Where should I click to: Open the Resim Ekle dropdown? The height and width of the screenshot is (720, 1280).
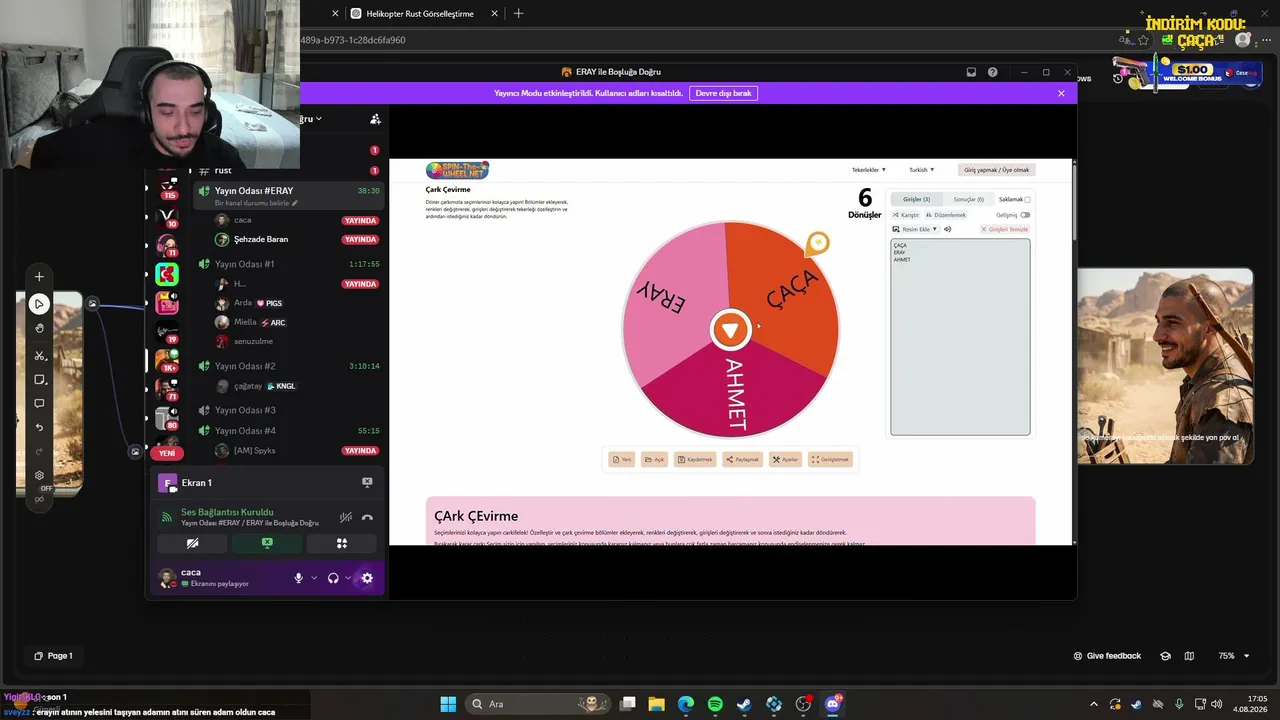click(915, 229)
